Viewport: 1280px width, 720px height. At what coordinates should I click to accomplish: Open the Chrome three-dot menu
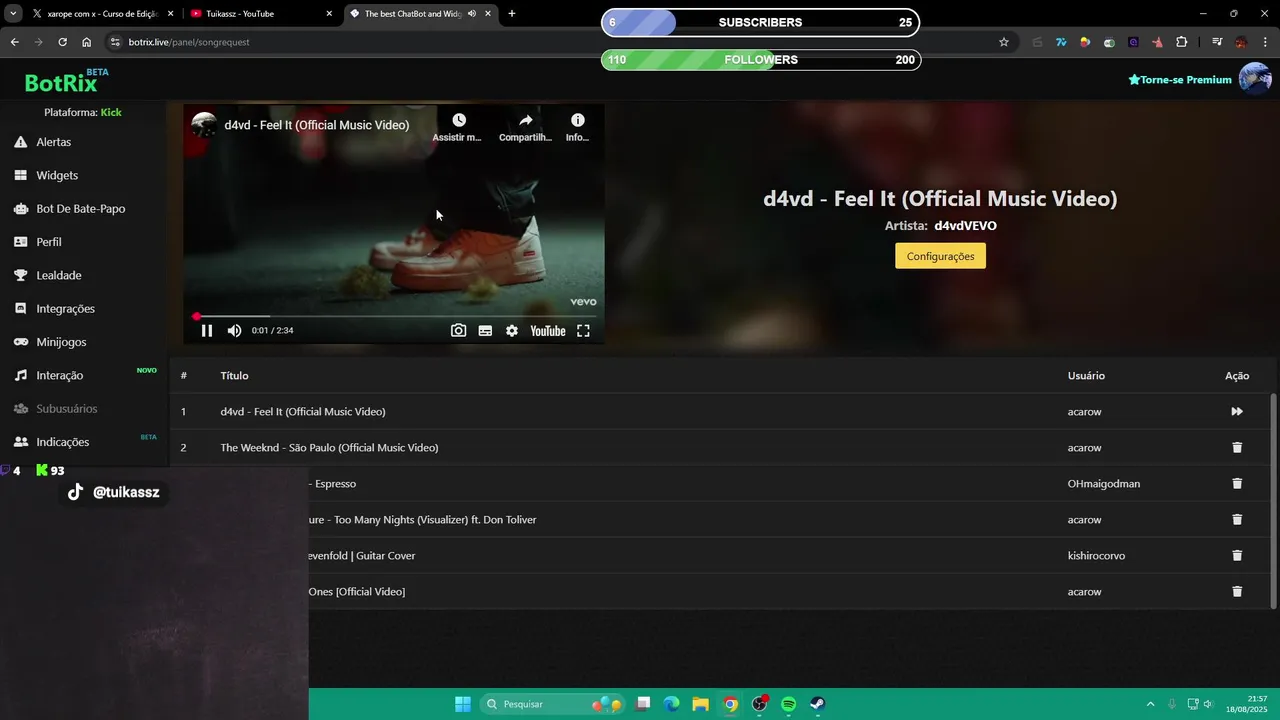1265,42
